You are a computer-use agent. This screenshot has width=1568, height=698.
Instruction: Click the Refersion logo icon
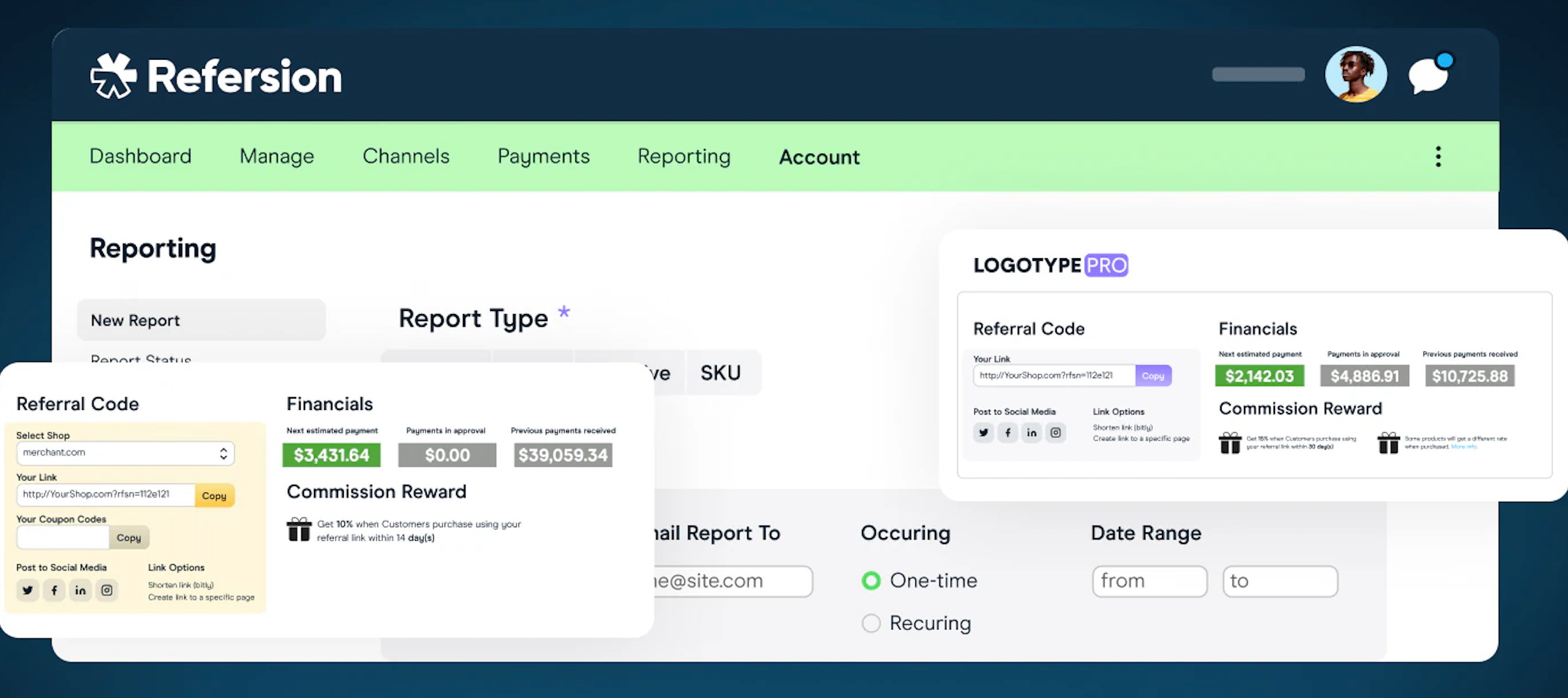point(113,76)
